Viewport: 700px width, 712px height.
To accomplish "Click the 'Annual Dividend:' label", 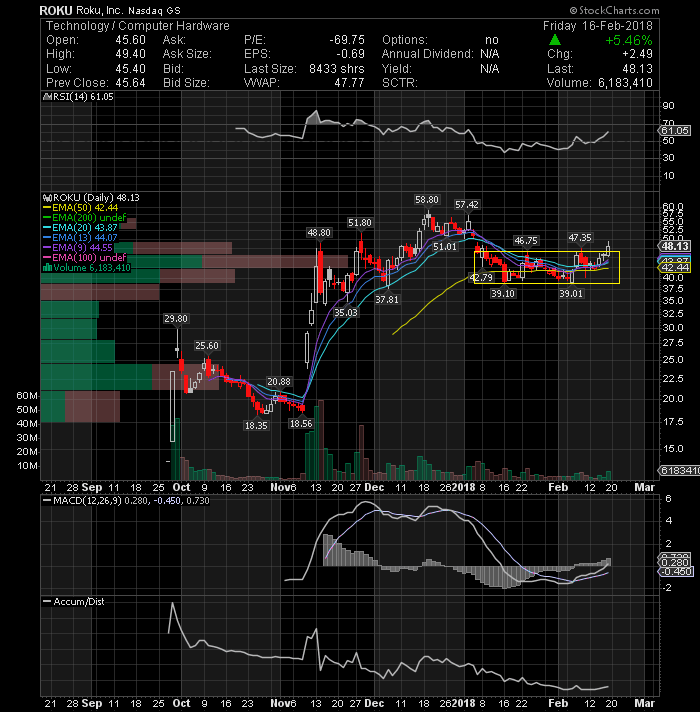I will (428, 54).
